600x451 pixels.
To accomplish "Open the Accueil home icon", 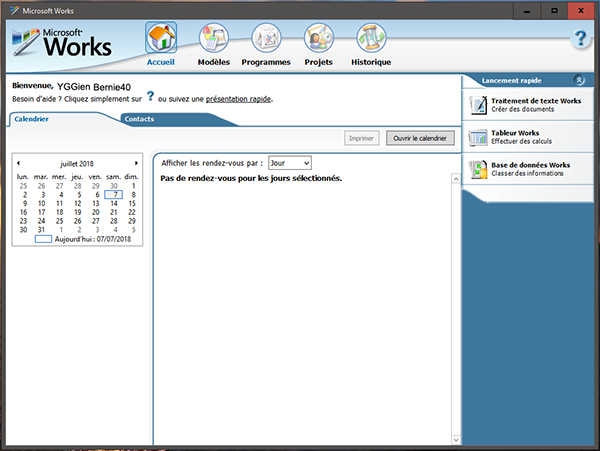I will click(x=161, y=37).
